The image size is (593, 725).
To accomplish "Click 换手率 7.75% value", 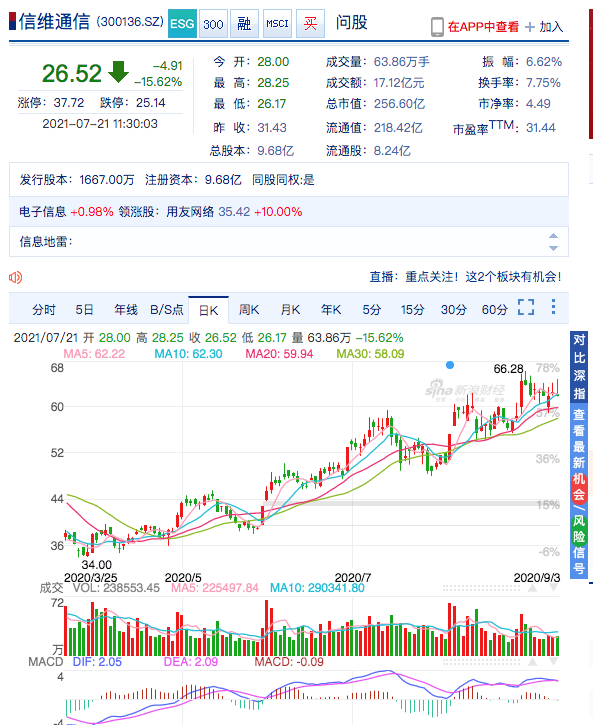I will point(543,83).
